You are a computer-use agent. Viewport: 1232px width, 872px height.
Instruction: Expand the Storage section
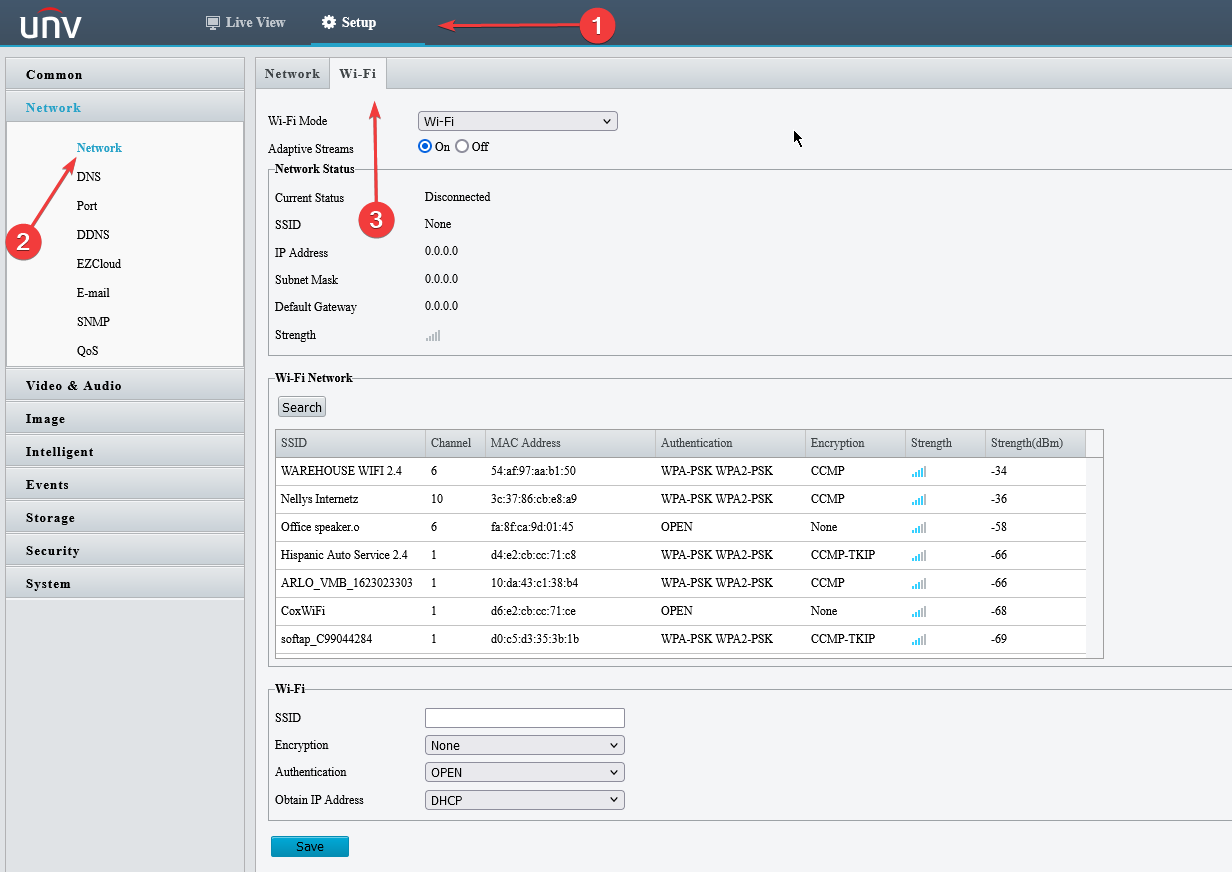click(x=125, y=517)
